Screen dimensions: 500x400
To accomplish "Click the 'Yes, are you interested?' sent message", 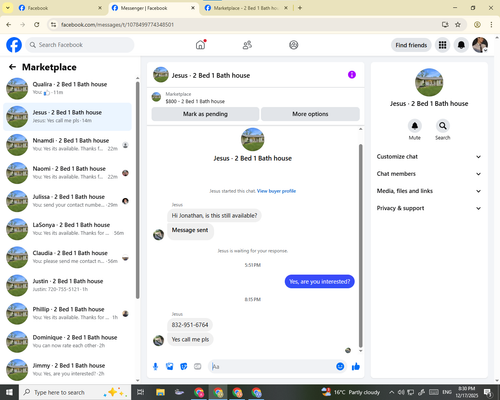I will pos(319,282).
